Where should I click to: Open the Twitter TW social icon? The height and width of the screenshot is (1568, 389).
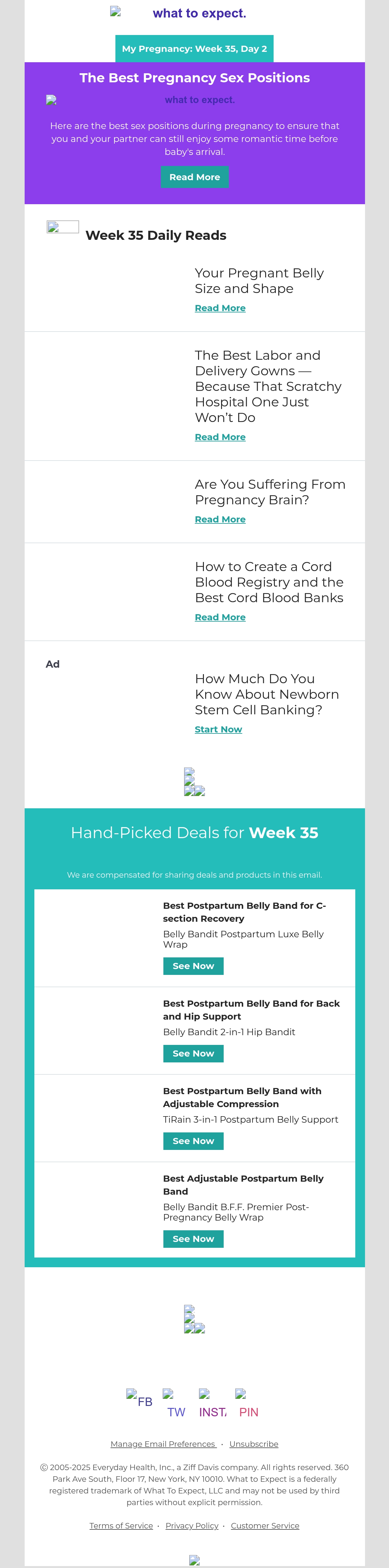pos(176,1403)
